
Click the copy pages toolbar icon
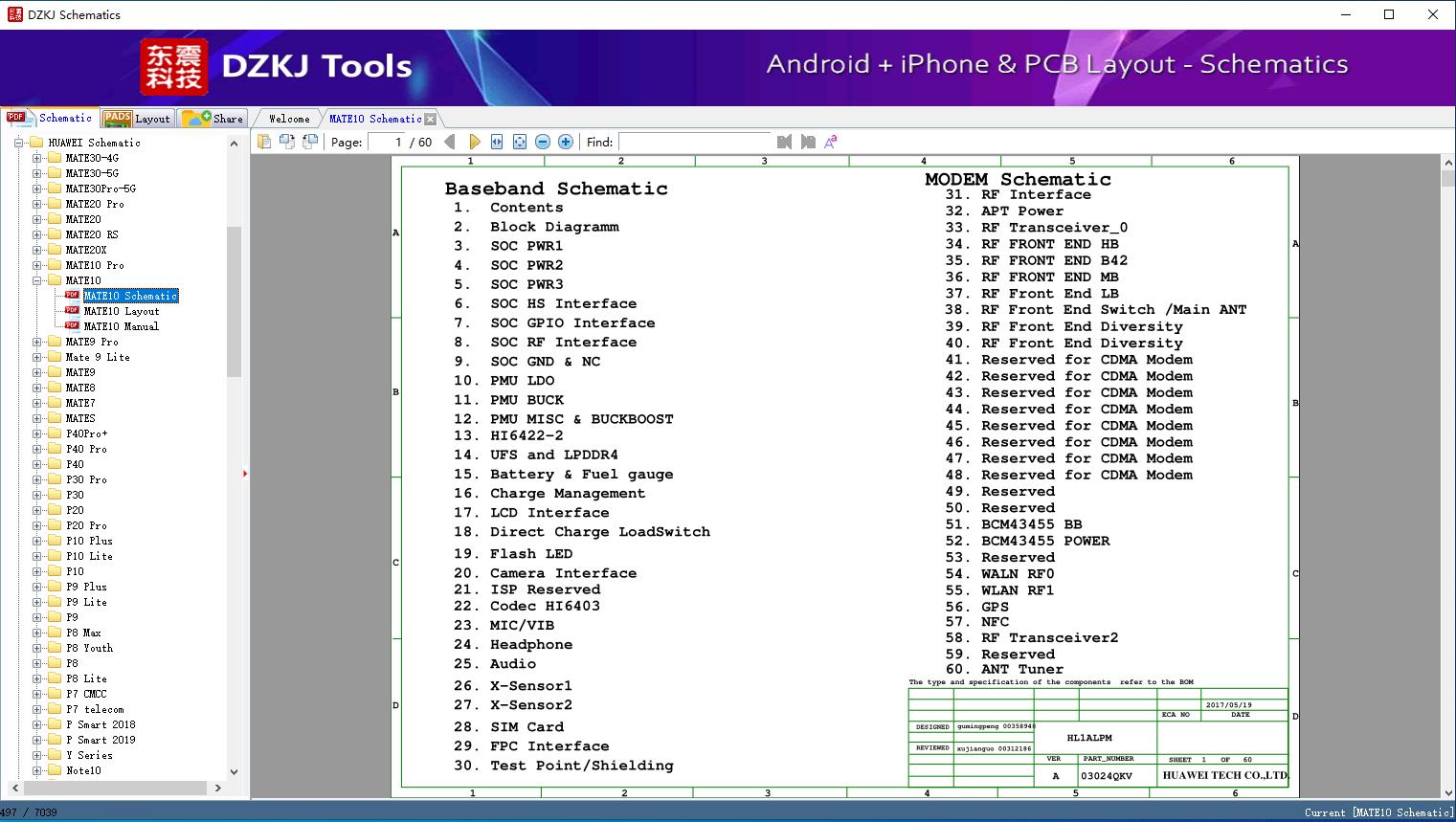[x=263, y=142]
